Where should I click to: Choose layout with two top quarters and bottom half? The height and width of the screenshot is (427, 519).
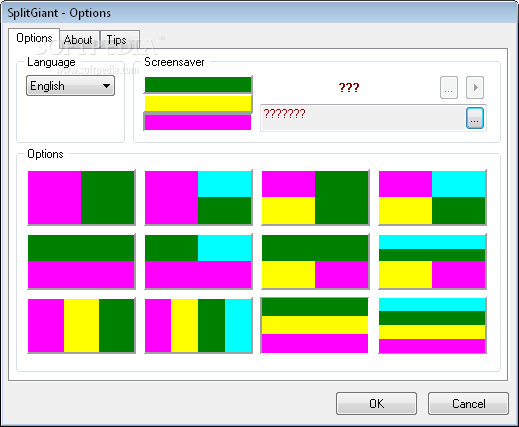(198, 261)
